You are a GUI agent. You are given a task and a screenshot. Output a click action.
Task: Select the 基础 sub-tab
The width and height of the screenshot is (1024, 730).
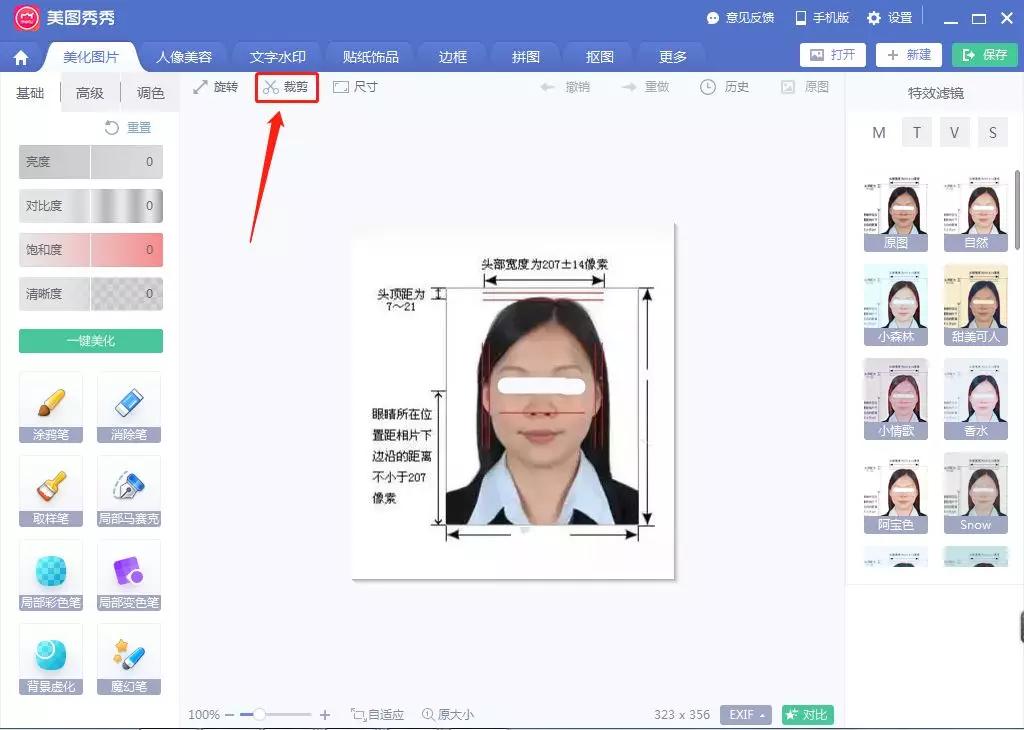point(30,93)
